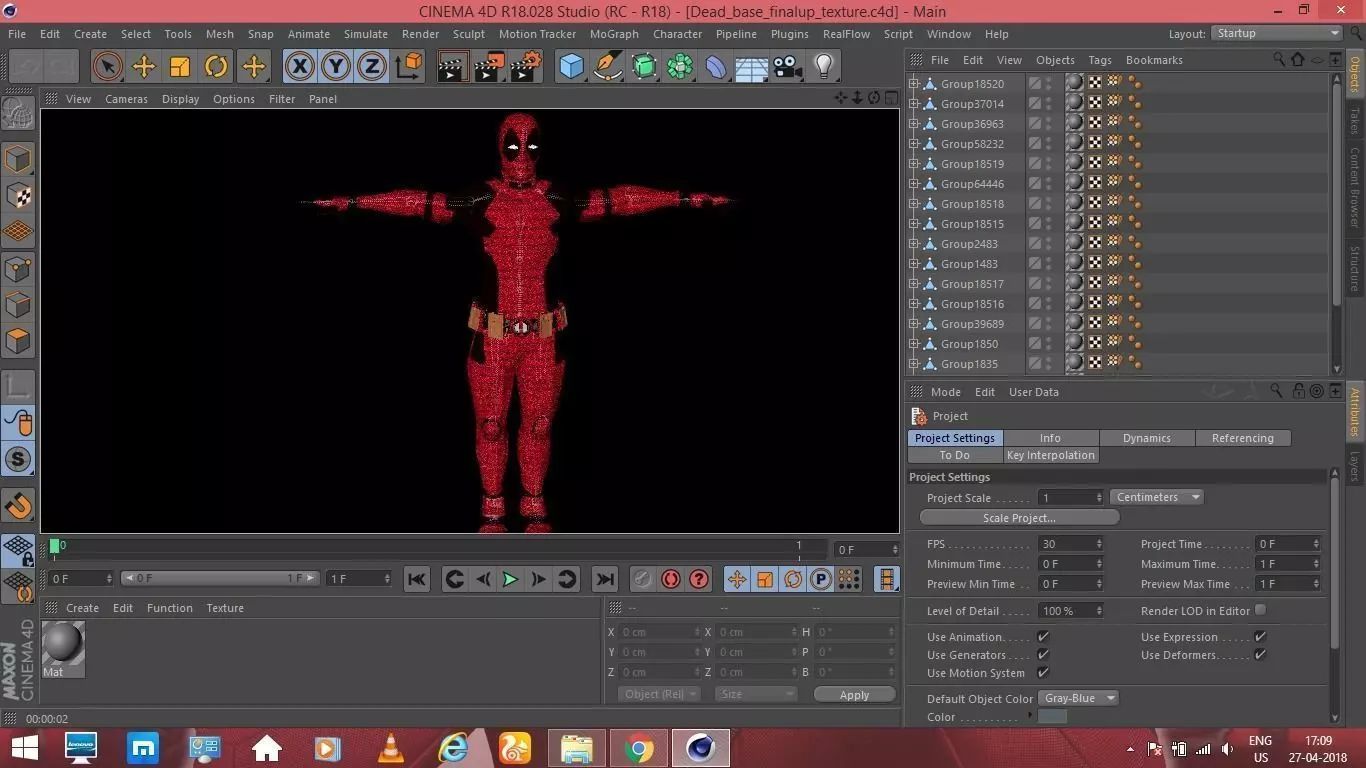Screen dimensions: 1366x768
Task: Play the animation forward
Action: tap(510, 579)
